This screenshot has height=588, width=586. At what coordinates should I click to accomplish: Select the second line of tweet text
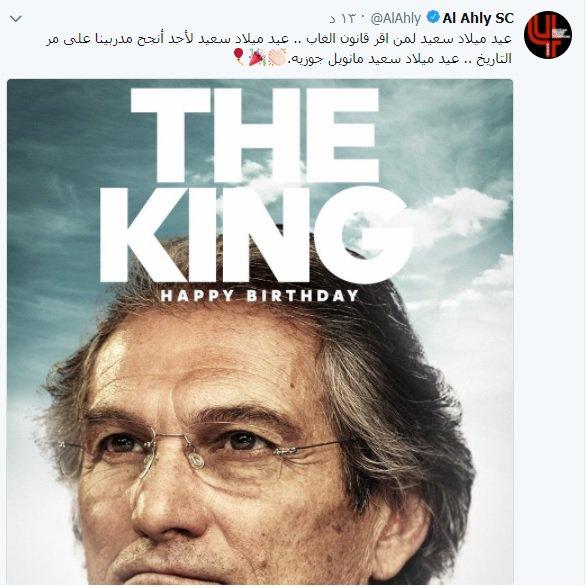click(x=372, y=58)
